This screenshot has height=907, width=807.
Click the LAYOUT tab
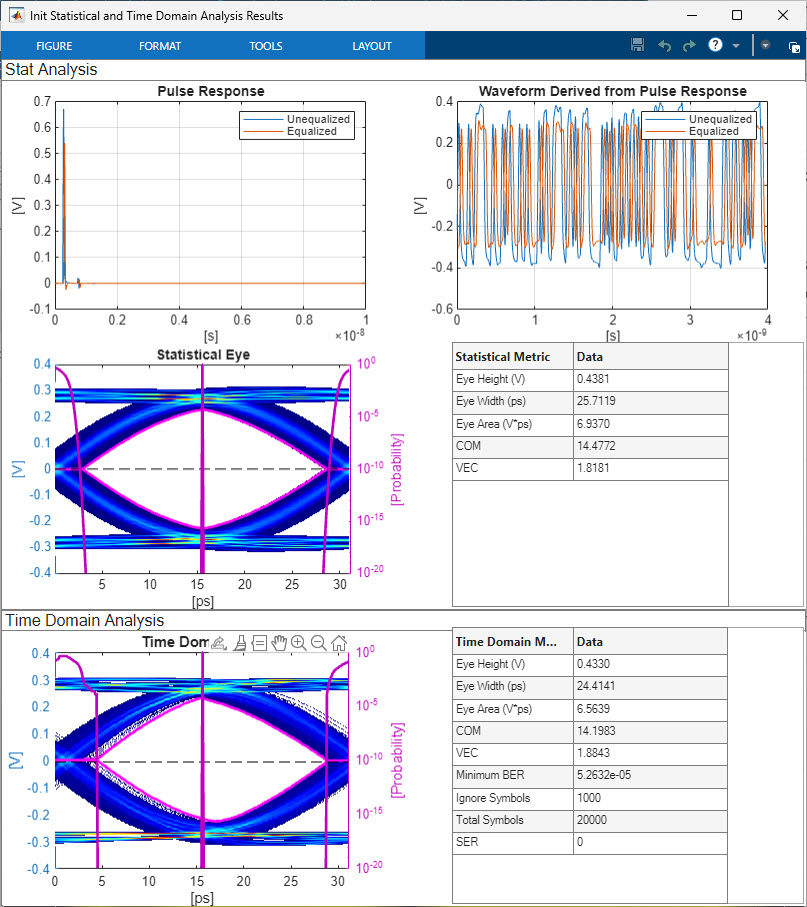click(x=372, y=46)
